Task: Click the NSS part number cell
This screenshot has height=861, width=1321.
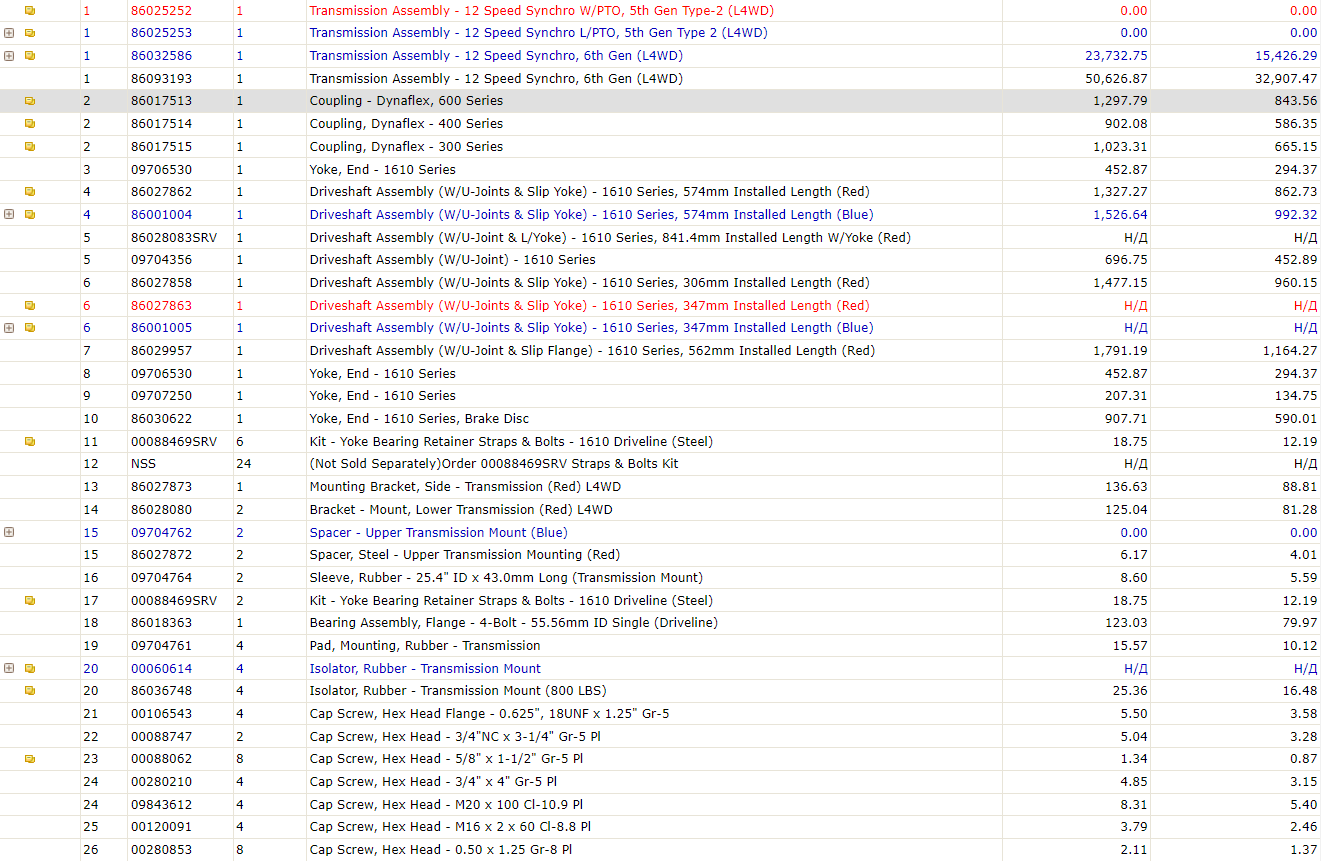Action: [143, 464]
